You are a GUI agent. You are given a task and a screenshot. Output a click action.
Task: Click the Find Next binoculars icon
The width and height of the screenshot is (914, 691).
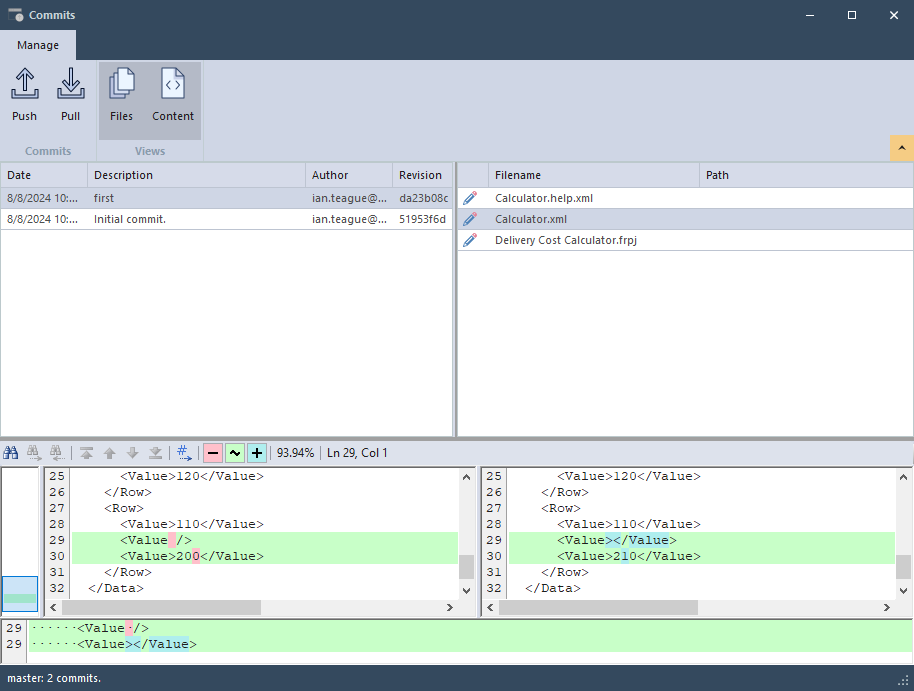coord(33,453)
